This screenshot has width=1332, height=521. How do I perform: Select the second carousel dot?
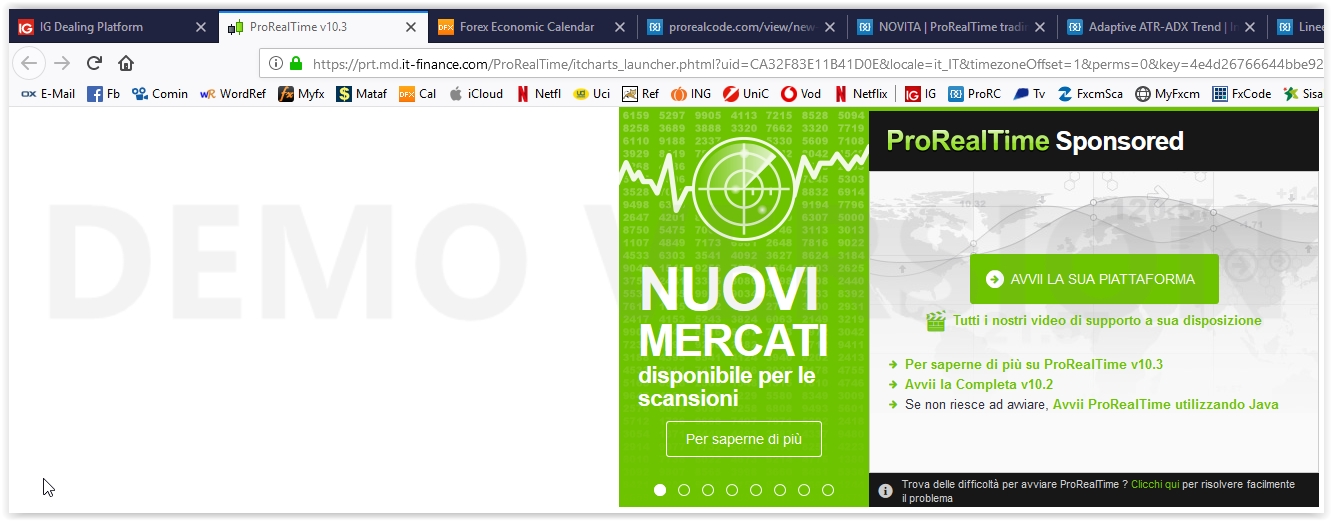(684, 490)
